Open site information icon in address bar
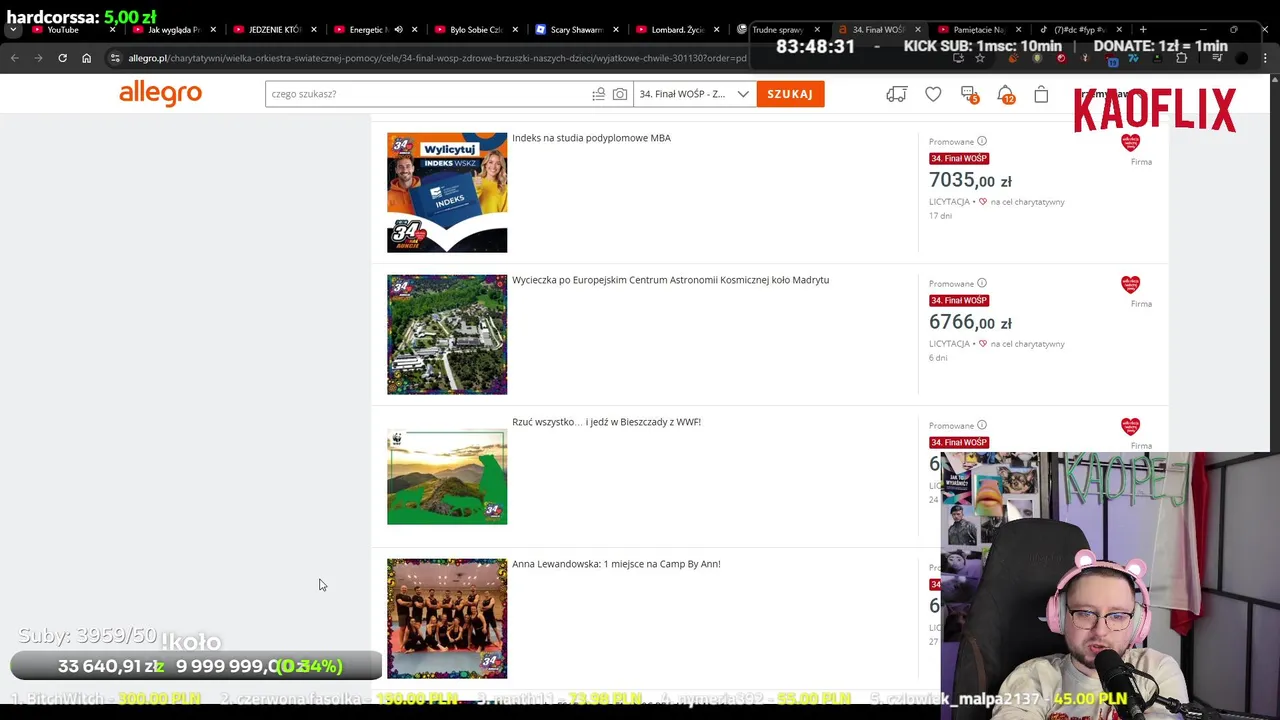 [x=115, y=58]
